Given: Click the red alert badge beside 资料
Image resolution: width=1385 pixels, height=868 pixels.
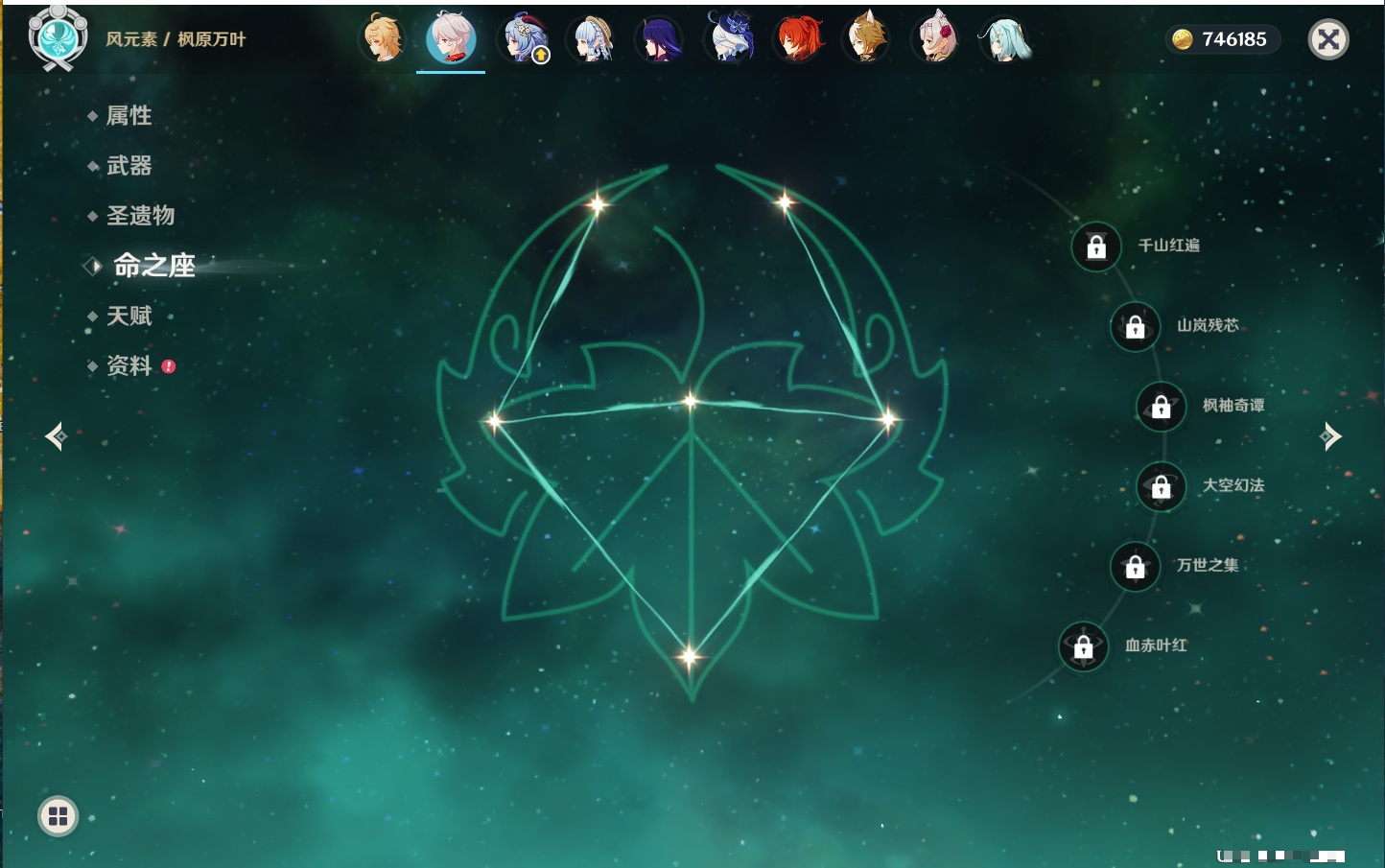Looking at the screenshot, I should click(169, 366).
